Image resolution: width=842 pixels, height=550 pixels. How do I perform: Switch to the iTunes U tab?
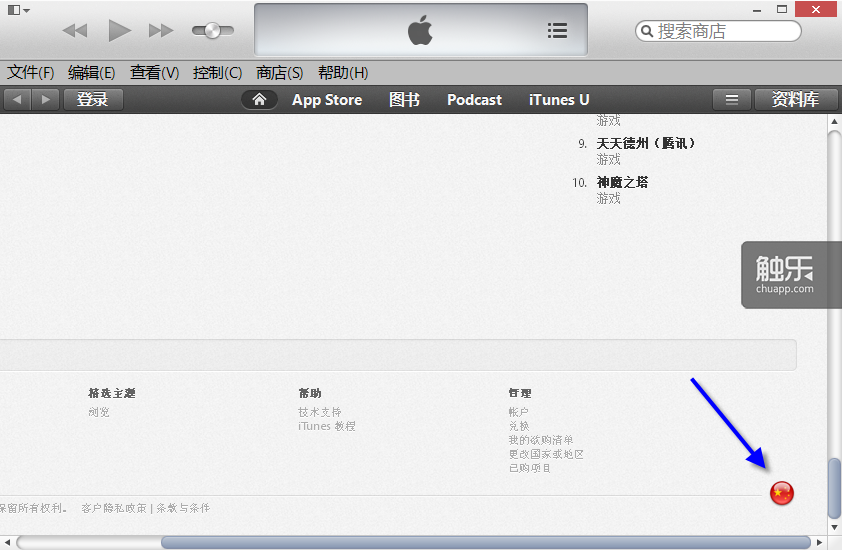[559, 100]
